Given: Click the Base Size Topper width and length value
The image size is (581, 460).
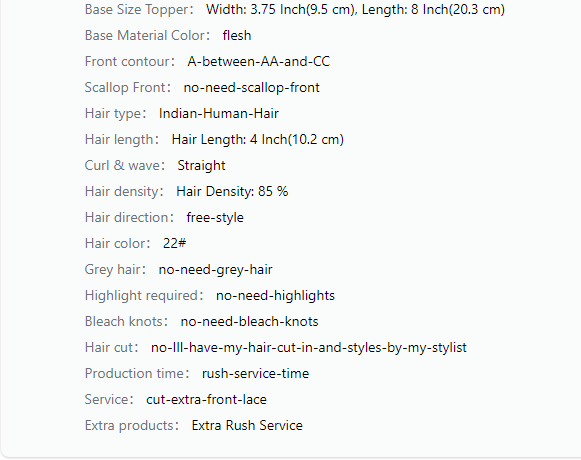Looking at the screenshot, I should pyautogui.click(x=355, y=10).
